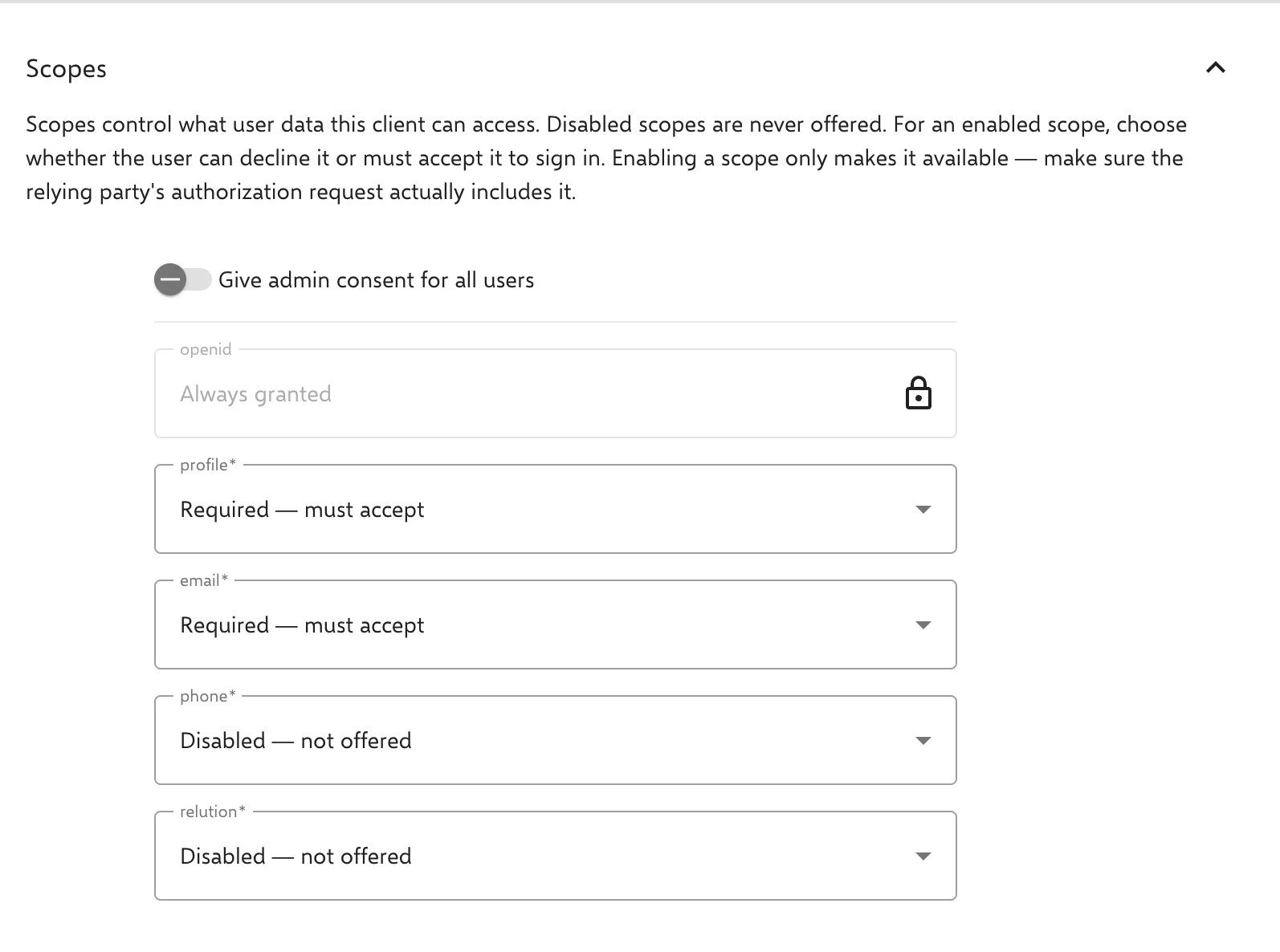Screen dimensions: 1280x952
Task: Open the email scope dropdown
Action: (x=555, y=624)
